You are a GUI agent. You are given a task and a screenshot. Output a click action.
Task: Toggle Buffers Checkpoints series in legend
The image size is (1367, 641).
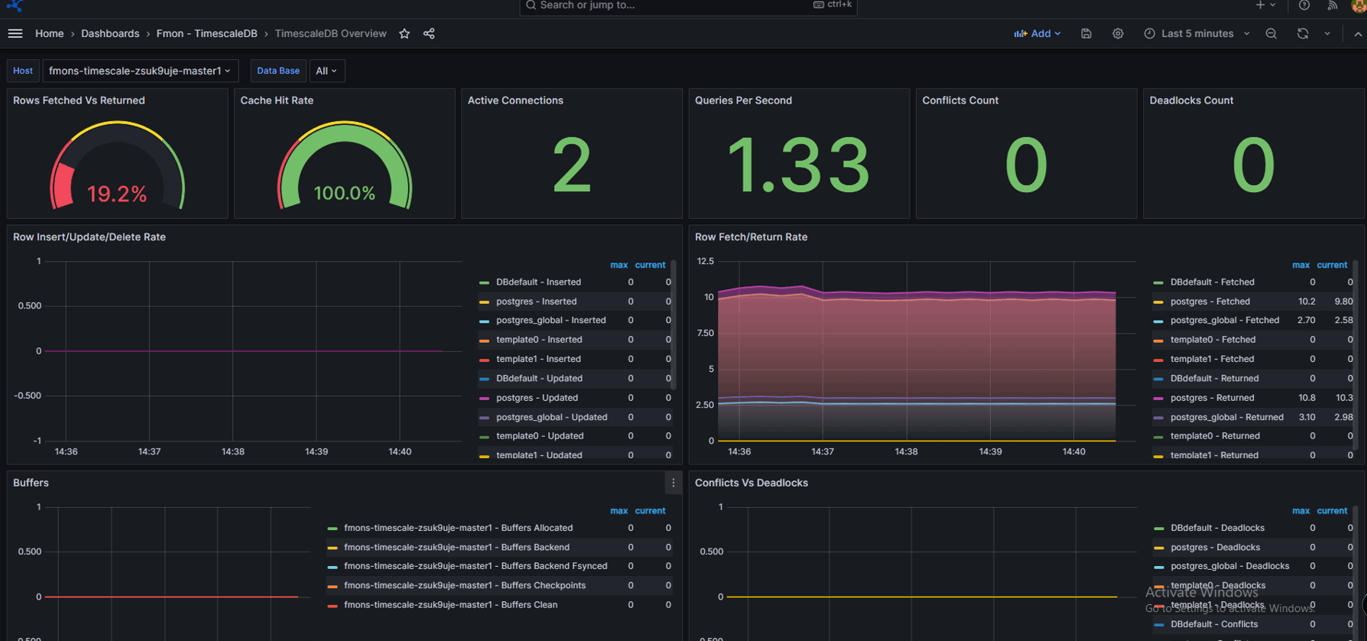[x=464, y=586]
